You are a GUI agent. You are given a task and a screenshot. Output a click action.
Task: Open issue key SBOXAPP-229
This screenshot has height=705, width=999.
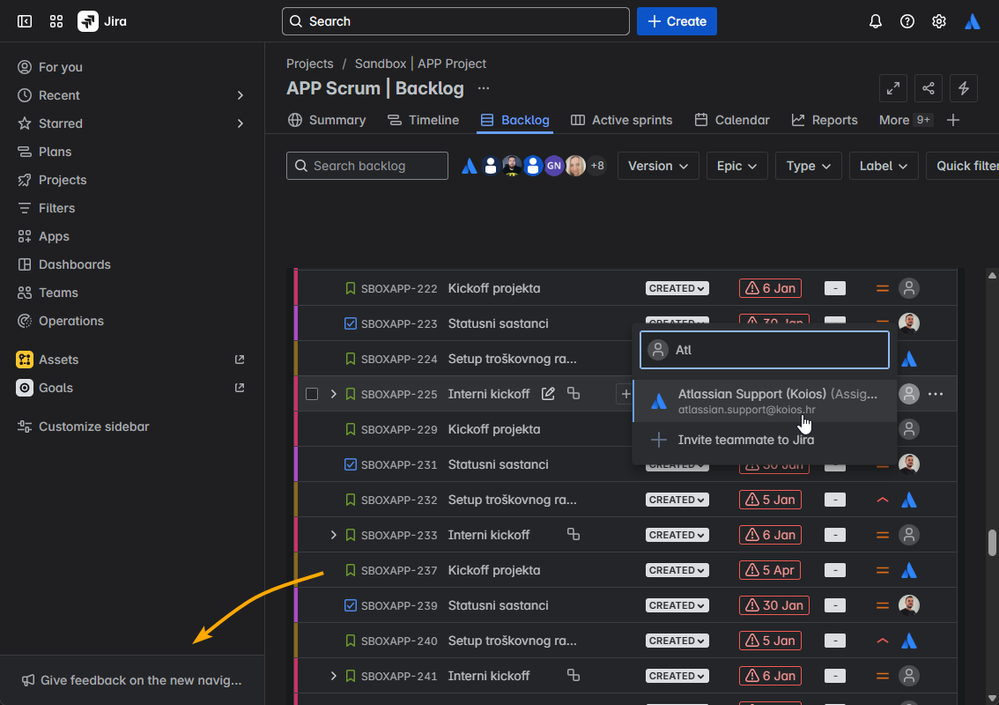click(399, 429)
